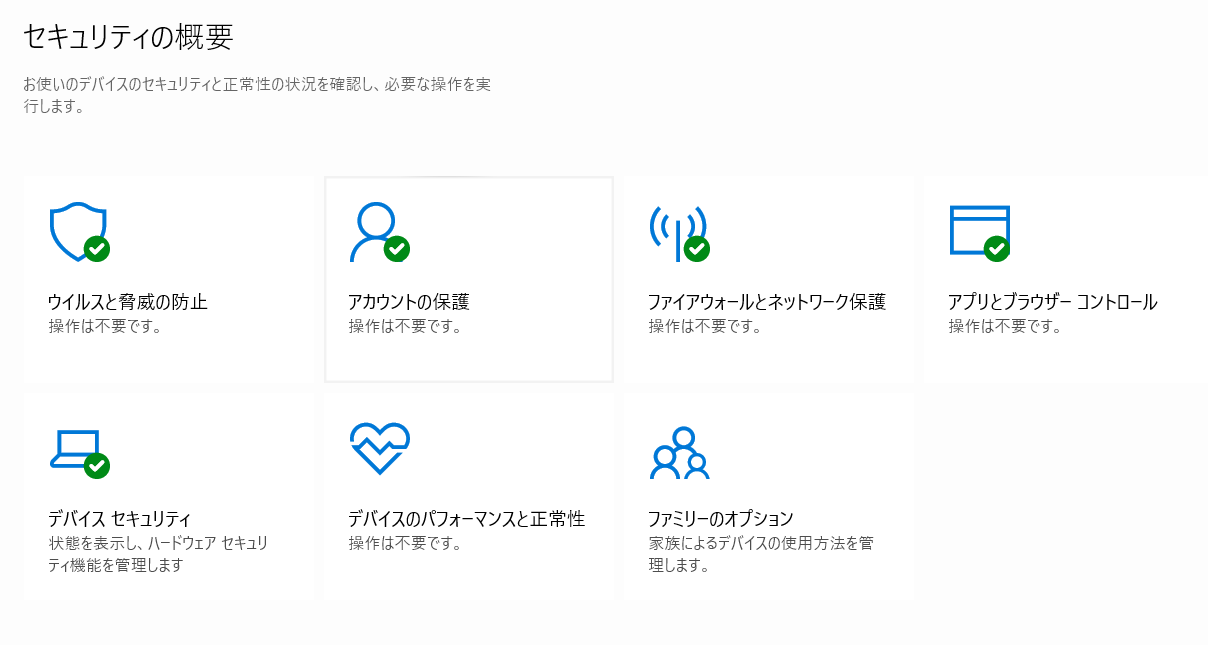Viewport: 1208px width, 645px height.
Task: Open アカウントの保護 section
Action: click(x=408, y=302)
